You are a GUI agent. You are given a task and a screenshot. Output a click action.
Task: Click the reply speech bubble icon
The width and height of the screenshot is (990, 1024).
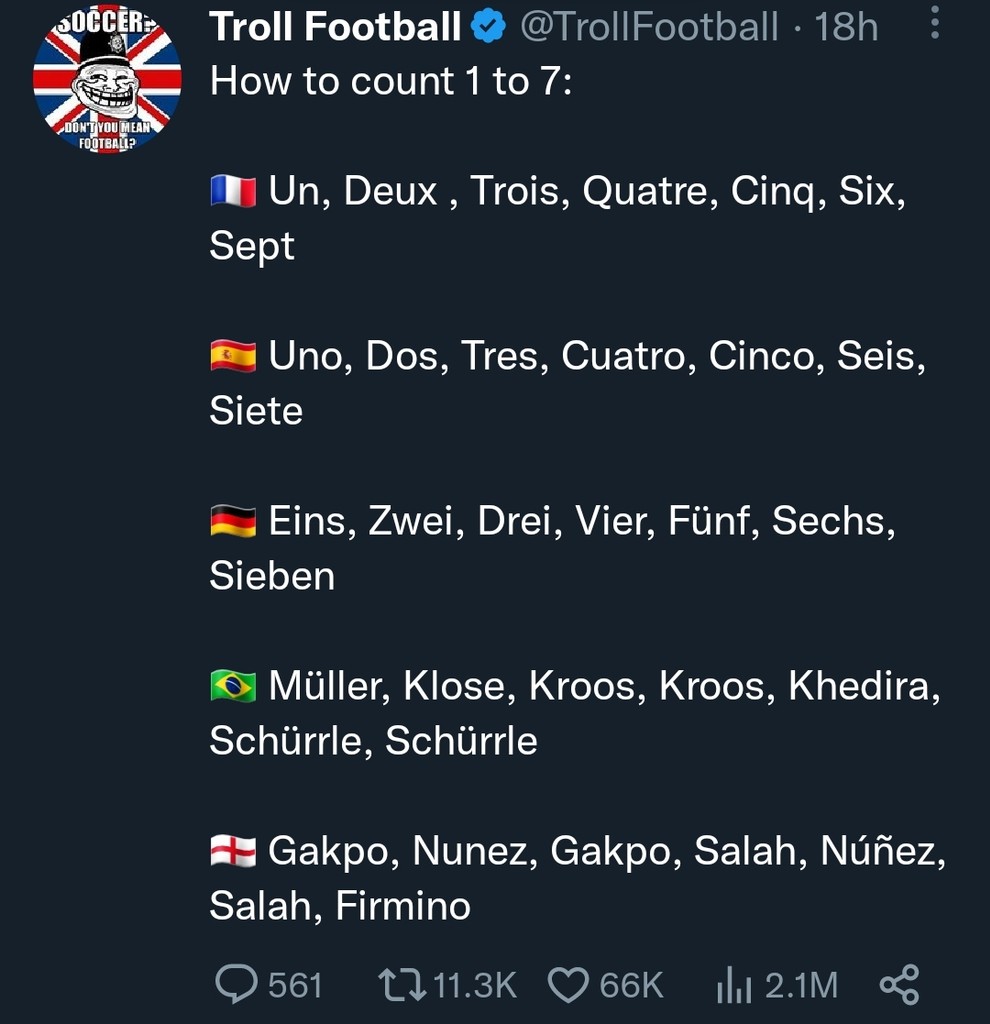(236, 984)
